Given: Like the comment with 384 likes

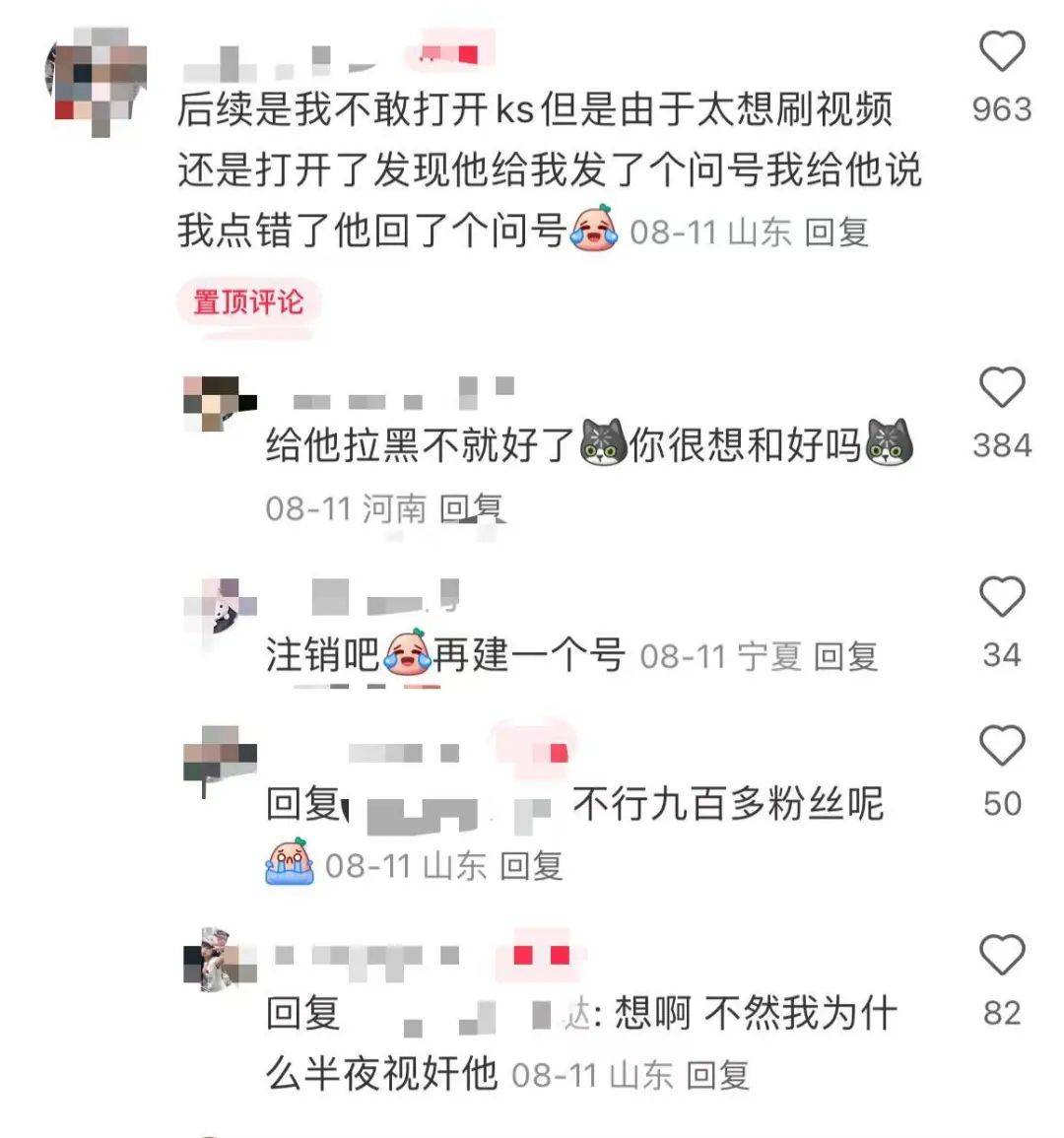Looking at the screenshot, I should 1002,387.
